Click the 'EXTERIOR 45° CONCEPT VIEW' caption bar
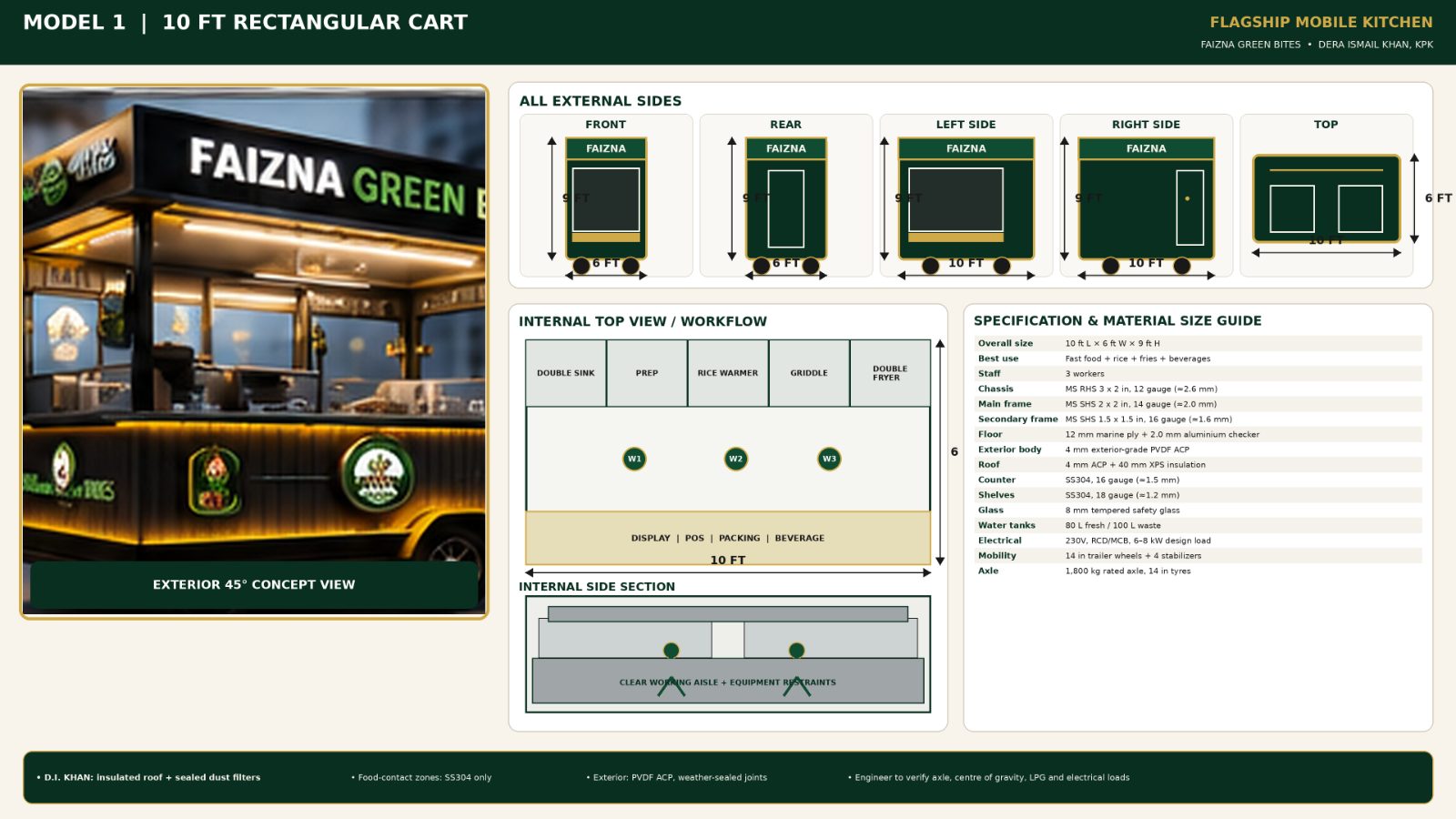The height and width of the screenshot is (819, 1456). [254, 584]
